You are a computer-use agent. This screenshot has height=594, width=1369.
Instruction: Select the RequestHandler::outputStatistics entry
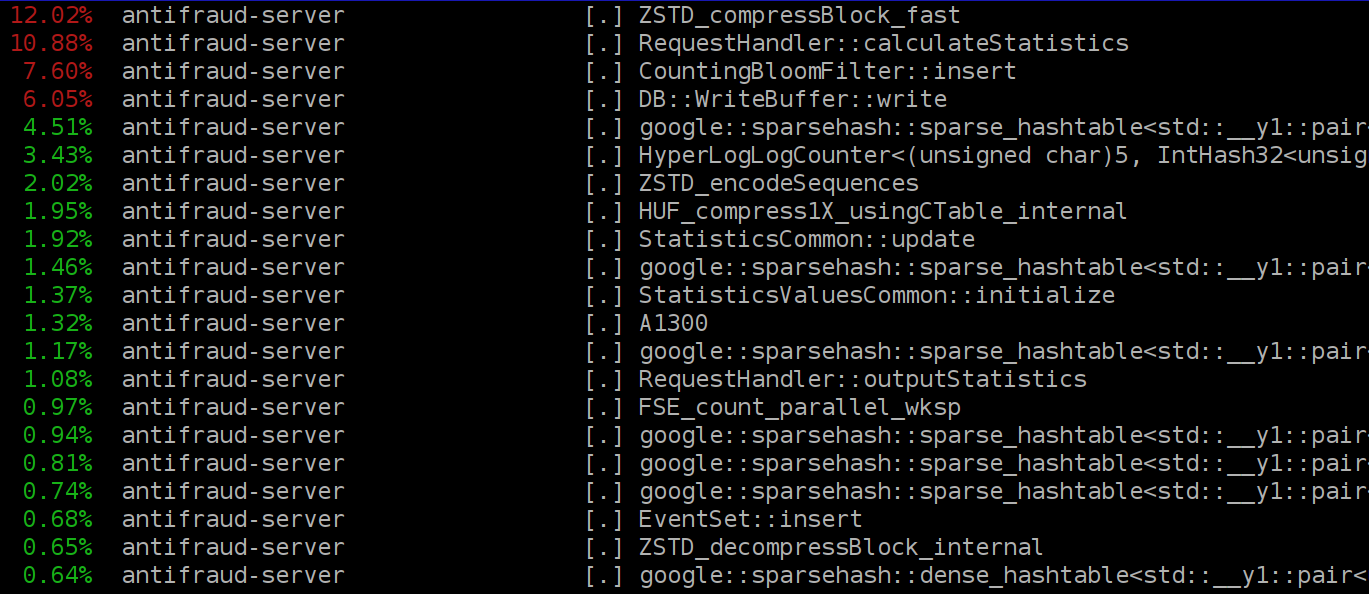(x=862, y=380)
